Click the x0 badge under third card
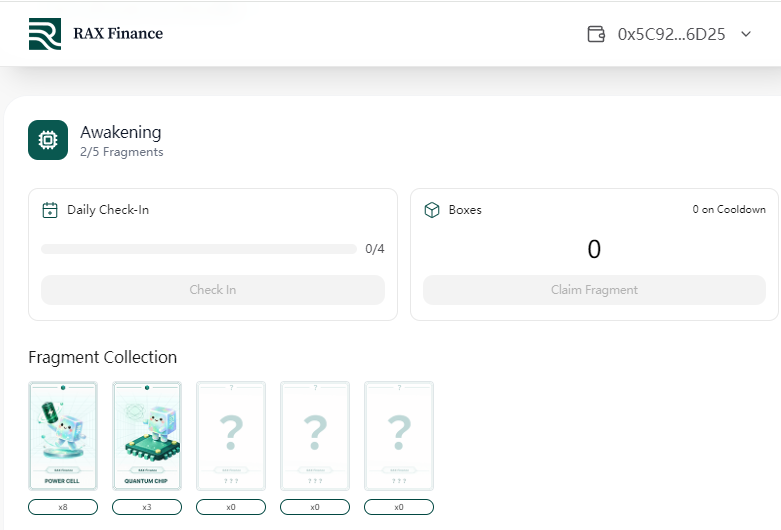Screen dimensions: 781x530 tap(231, 507)
